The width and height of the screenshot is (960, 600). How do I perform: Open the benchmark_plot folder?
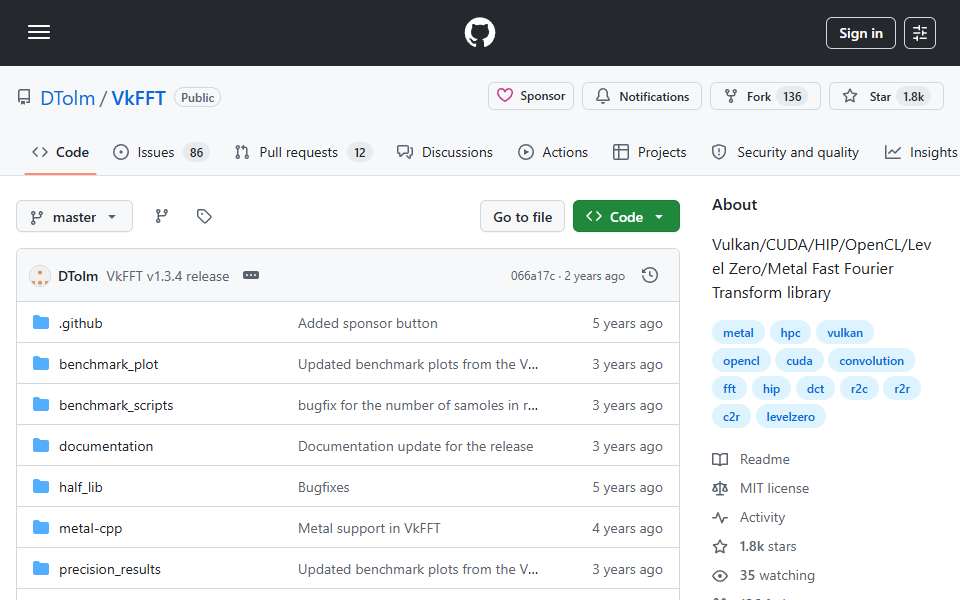tap(108, 364)
